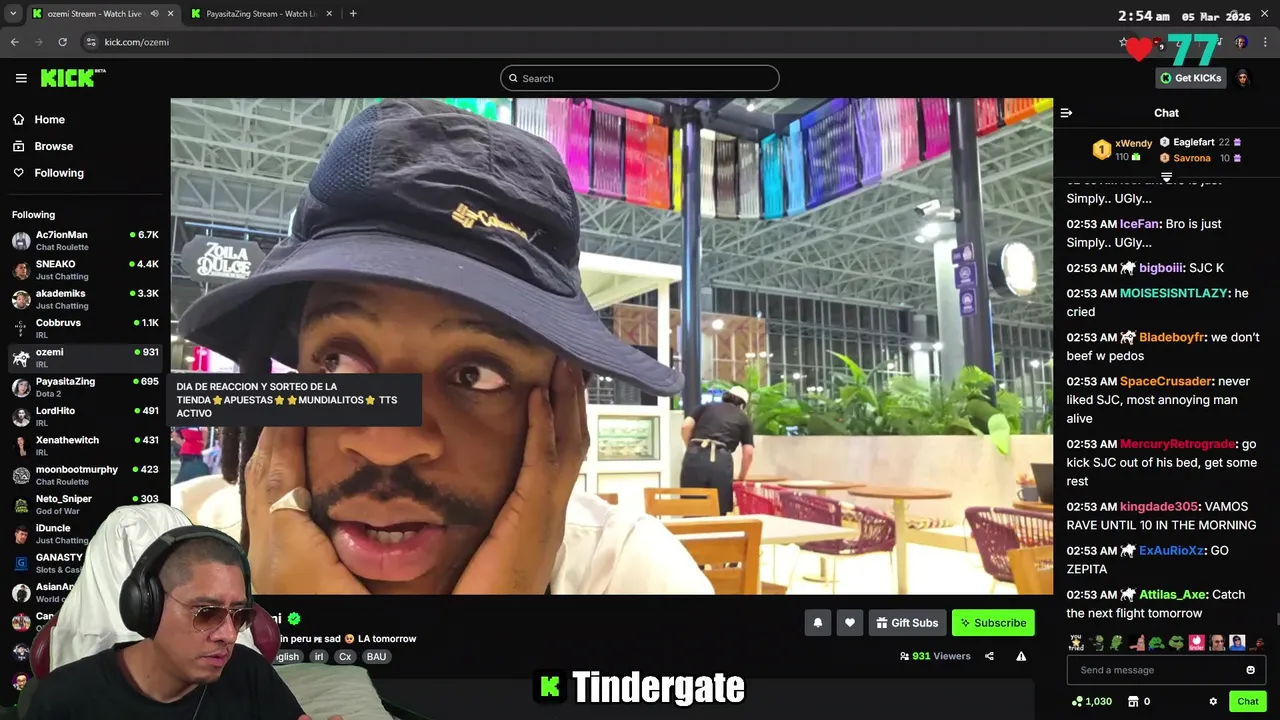Open the Kick profile avatar menu
This screenshot has width=1280, height=720.
[1243, 78]
